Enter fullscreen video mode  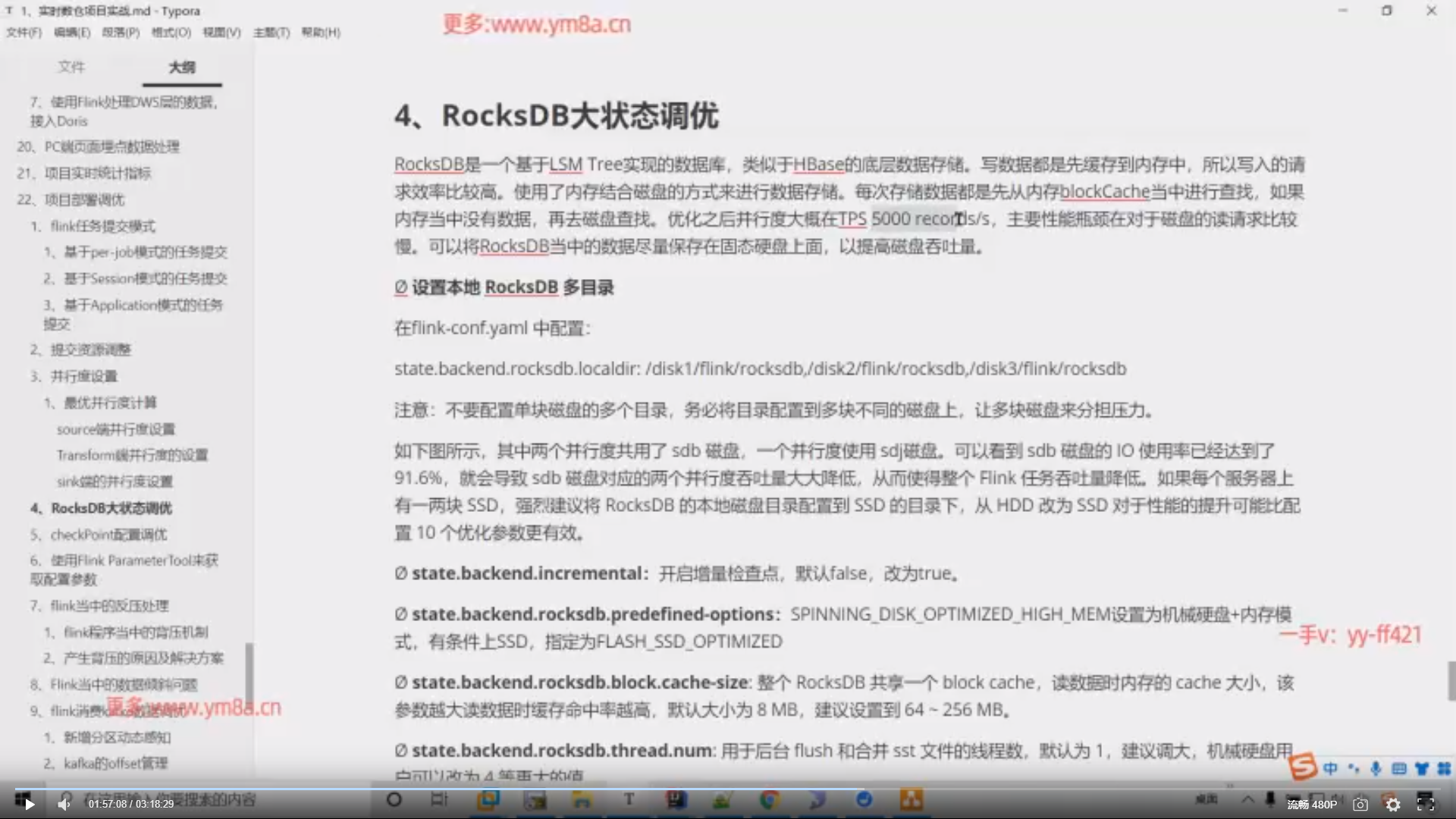coord(1426,805)
